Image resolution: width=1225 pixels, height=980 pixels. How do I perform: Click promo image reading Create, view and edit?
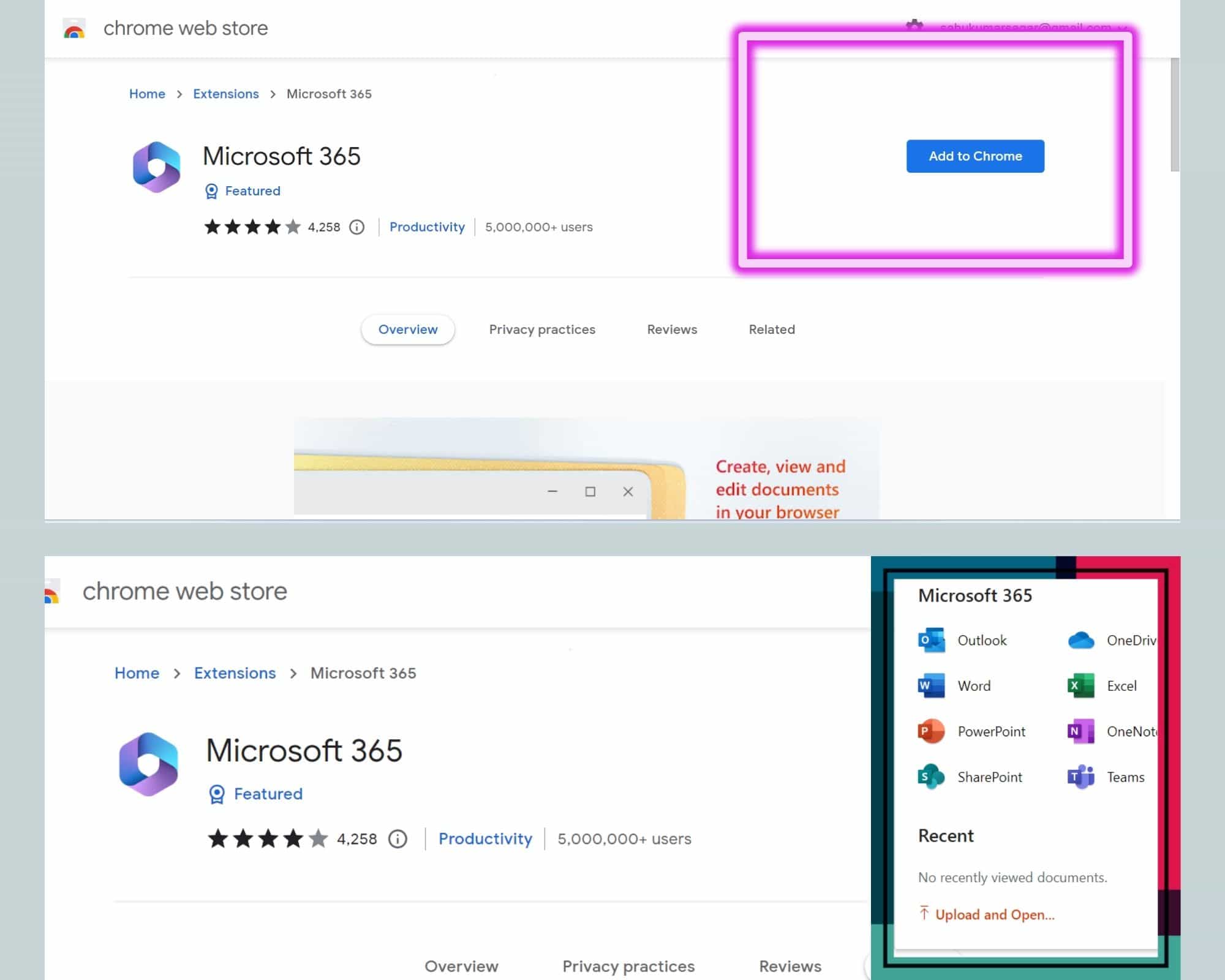click(x=587, y=469)
